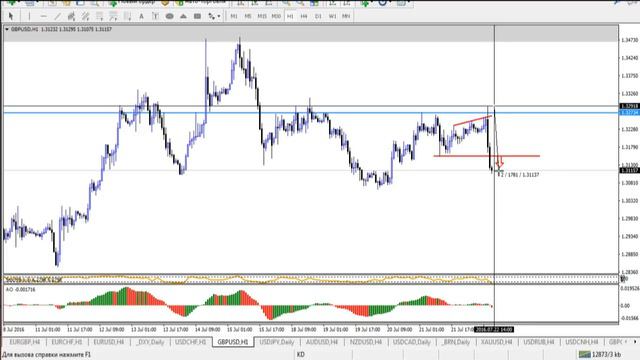Viewport: 640px width, 360px height.
Task: Open the USDCHF,H1 chart tab
Action: [x=190, y=342]
